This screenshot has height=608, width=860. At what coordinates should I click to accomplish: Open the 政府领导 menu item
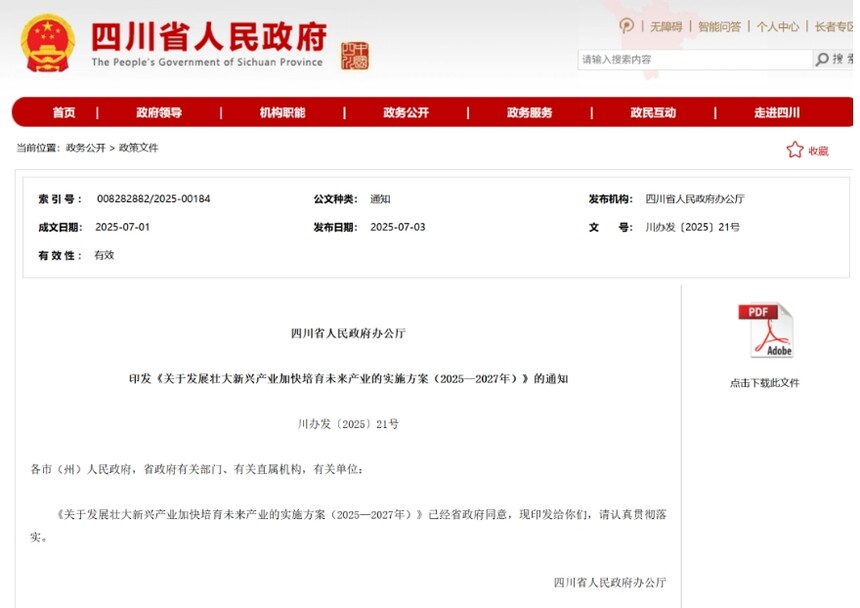pos(159,112)
